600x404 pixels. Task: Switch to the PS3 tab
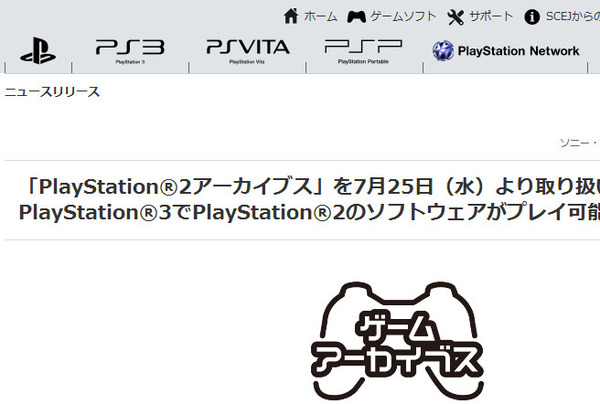tap(130, 51)
